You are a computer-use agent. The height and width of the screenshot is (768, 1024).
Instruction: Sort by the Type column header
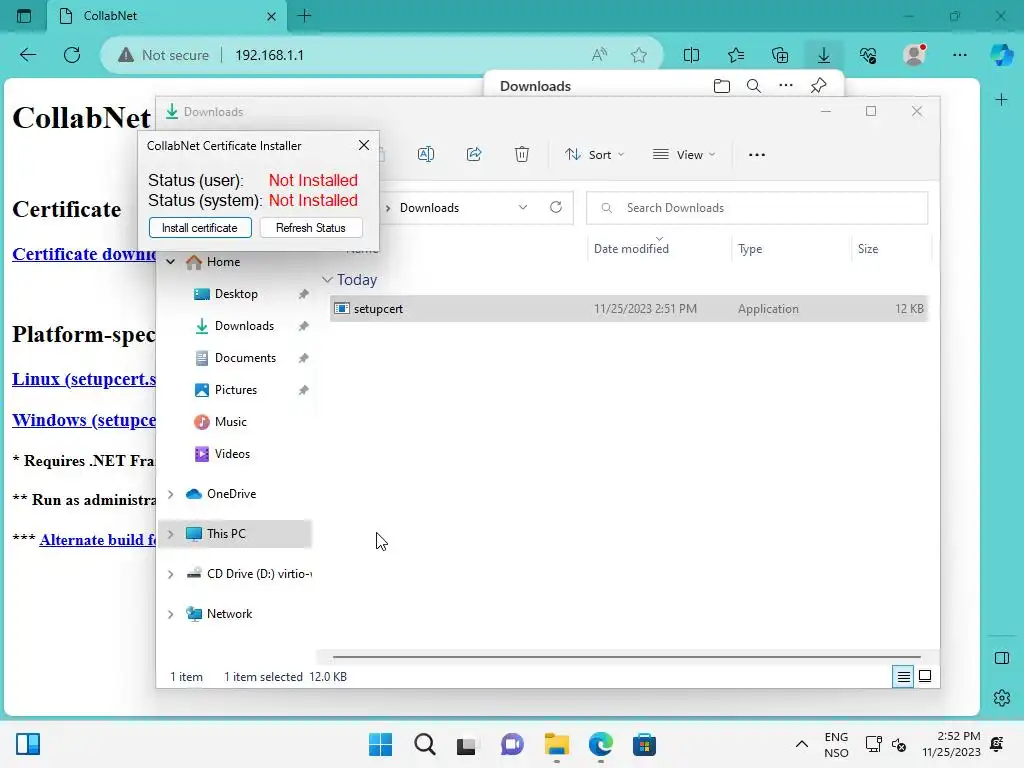click(x=750, y=249)
